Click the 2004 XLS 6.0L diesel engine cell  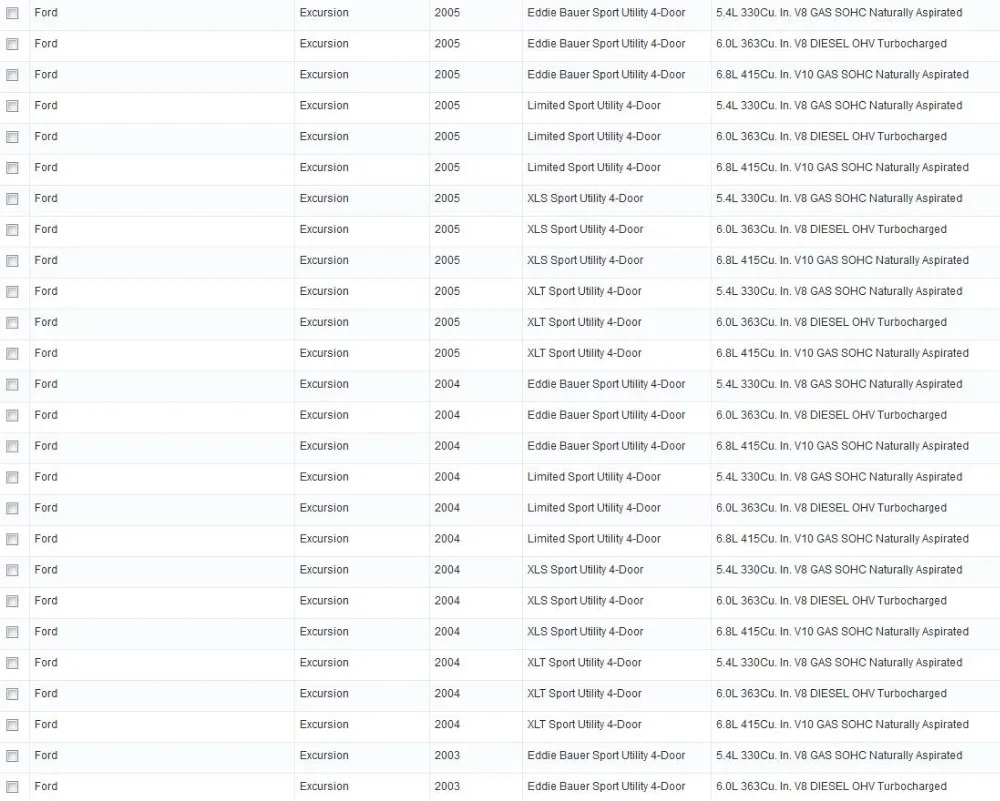click(x=831, y=601)
